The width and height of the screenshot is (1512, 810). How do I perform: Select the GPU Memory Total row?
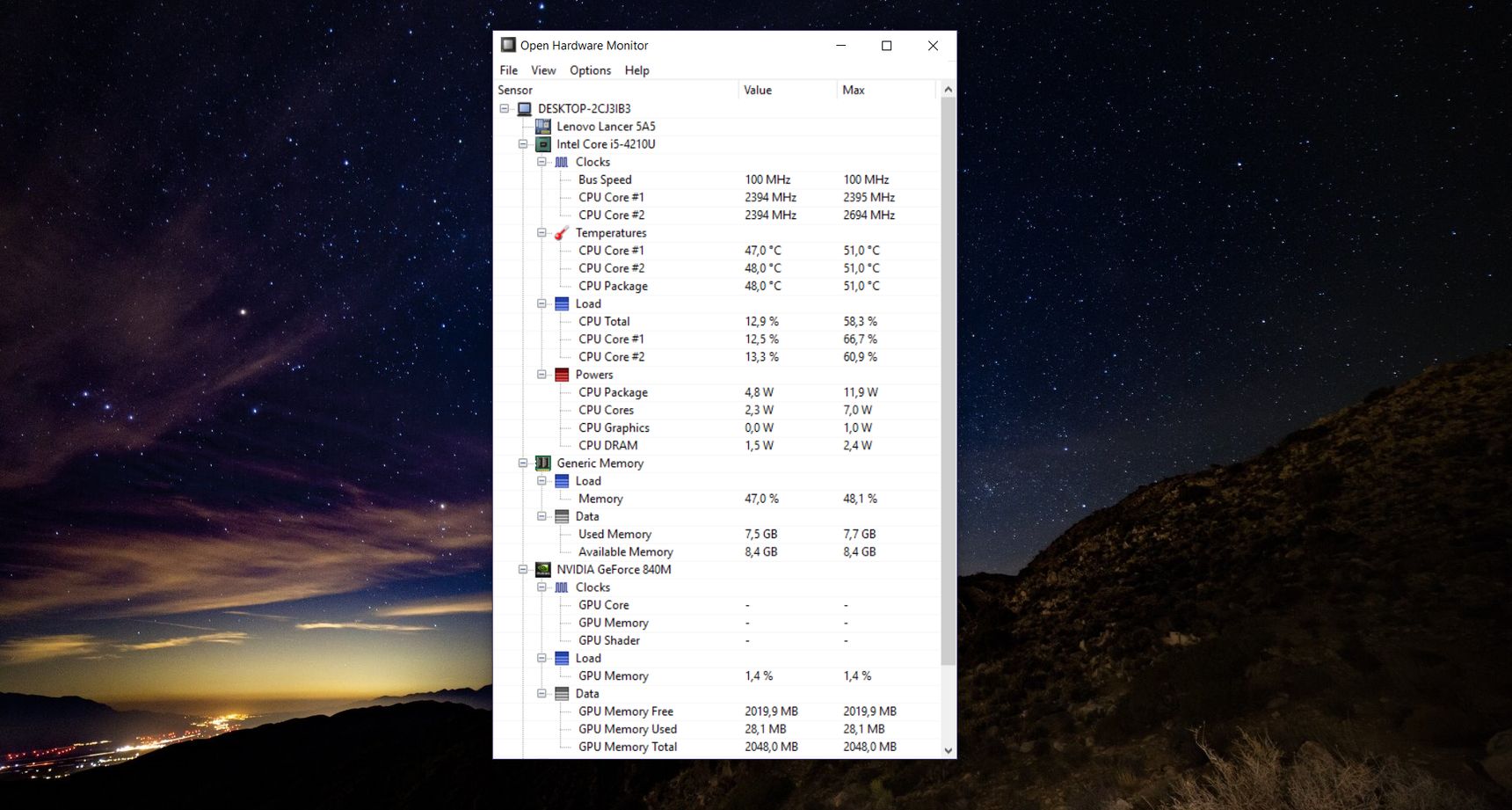click(716, 747)
